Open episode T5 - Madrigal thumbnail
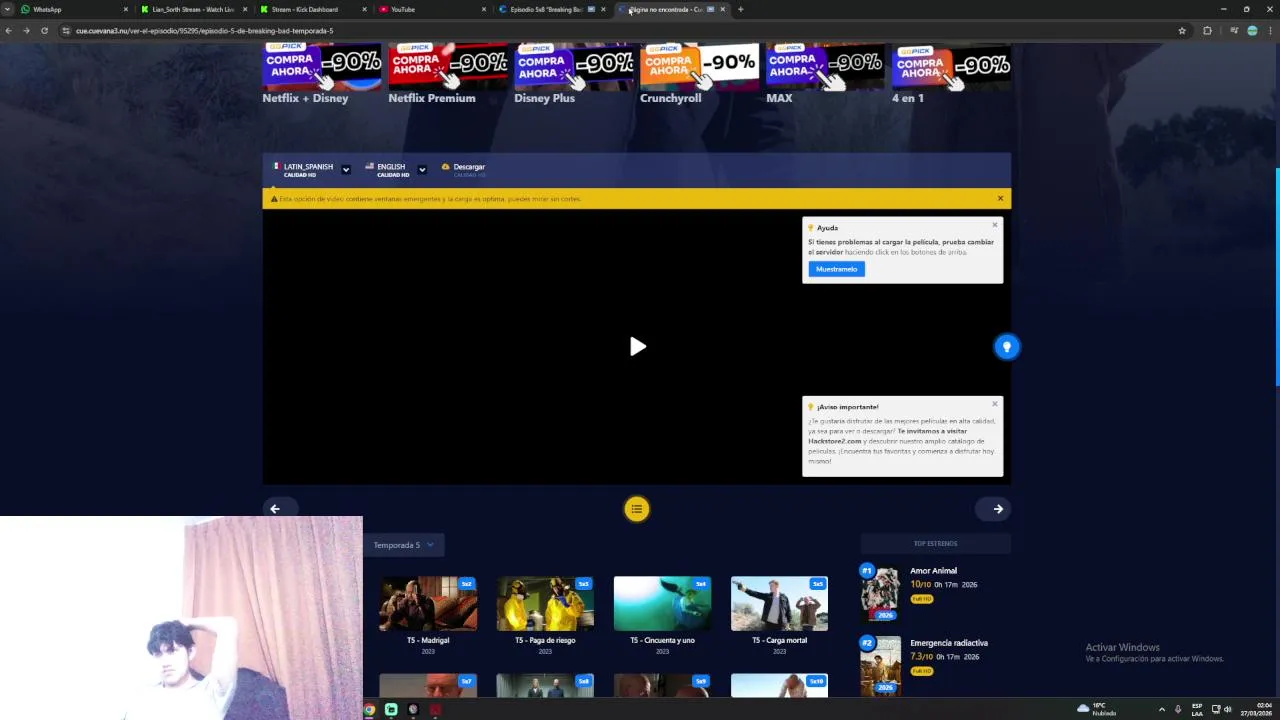This screenshot has width=1280, height=720. coord(428,604)
